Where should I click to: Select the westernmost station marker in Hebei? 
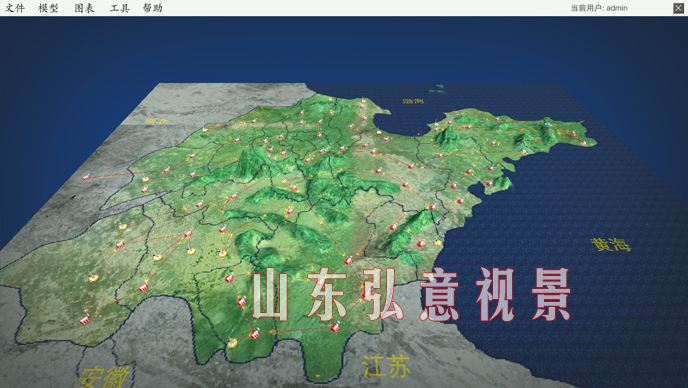[86, 177]
